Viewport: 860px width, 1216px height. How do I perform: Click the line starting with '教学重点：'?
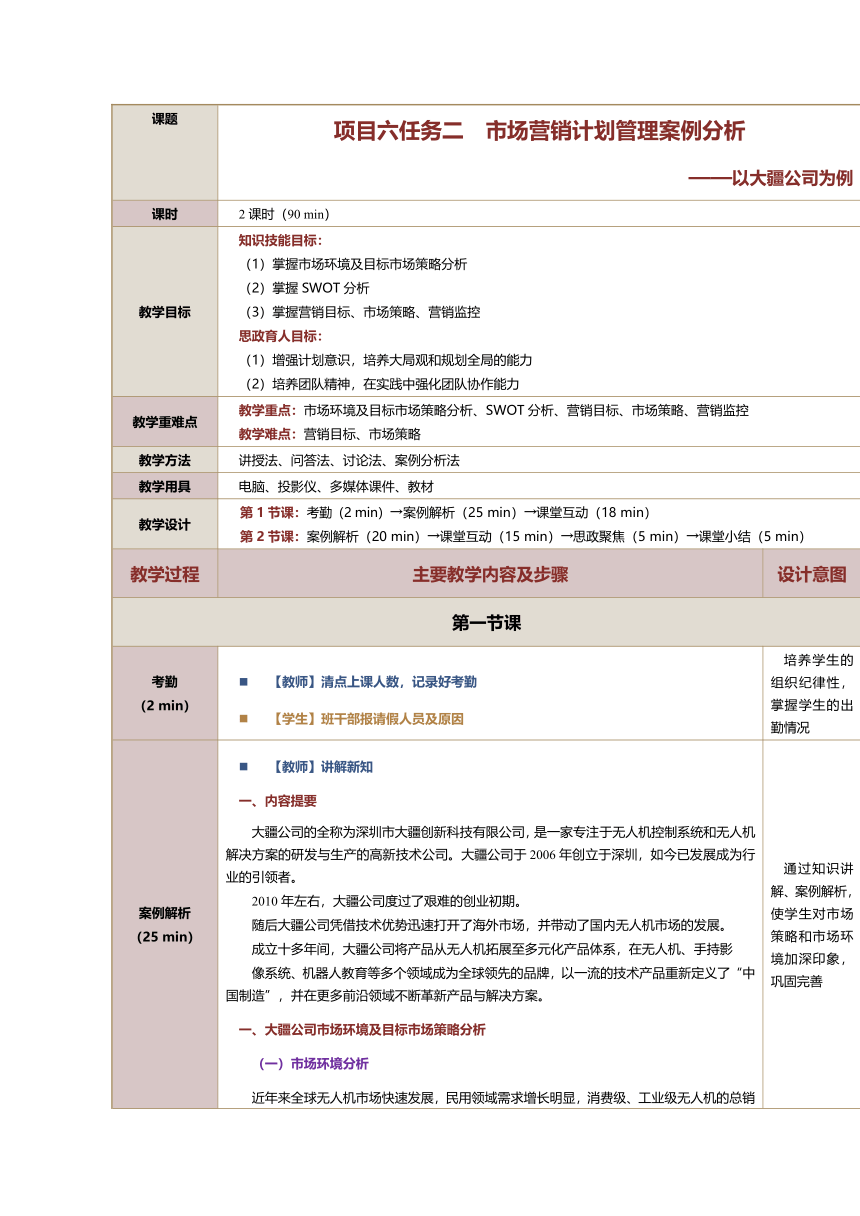click(x=494, y=410)
